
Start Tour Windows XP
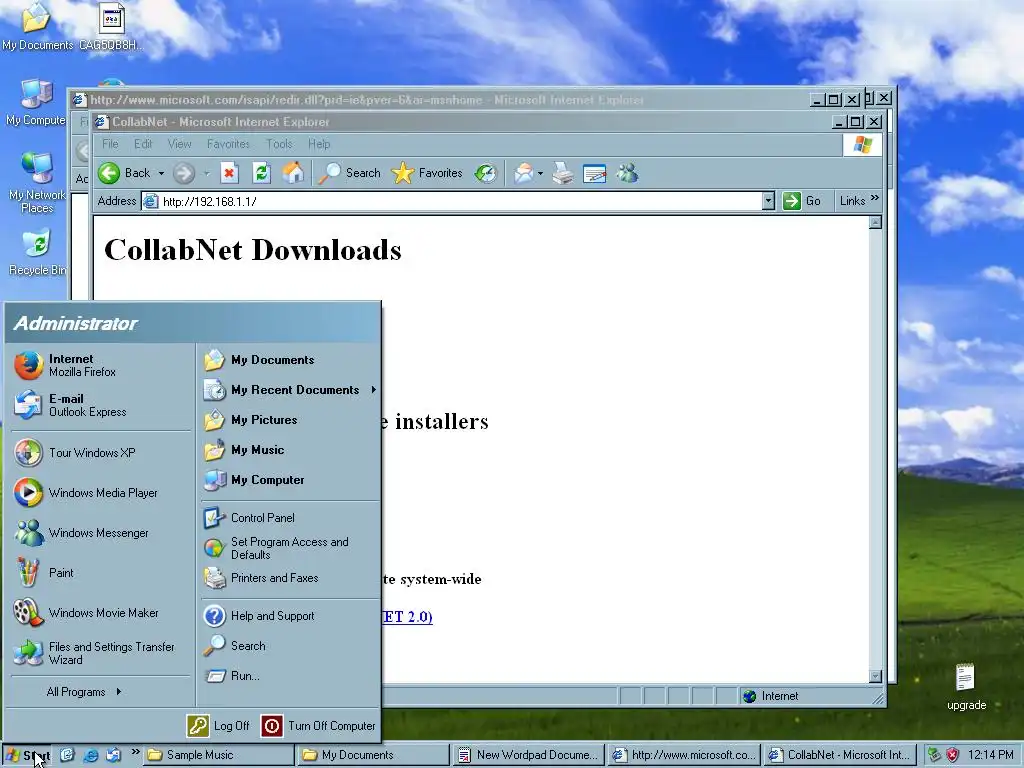(101, 453)
